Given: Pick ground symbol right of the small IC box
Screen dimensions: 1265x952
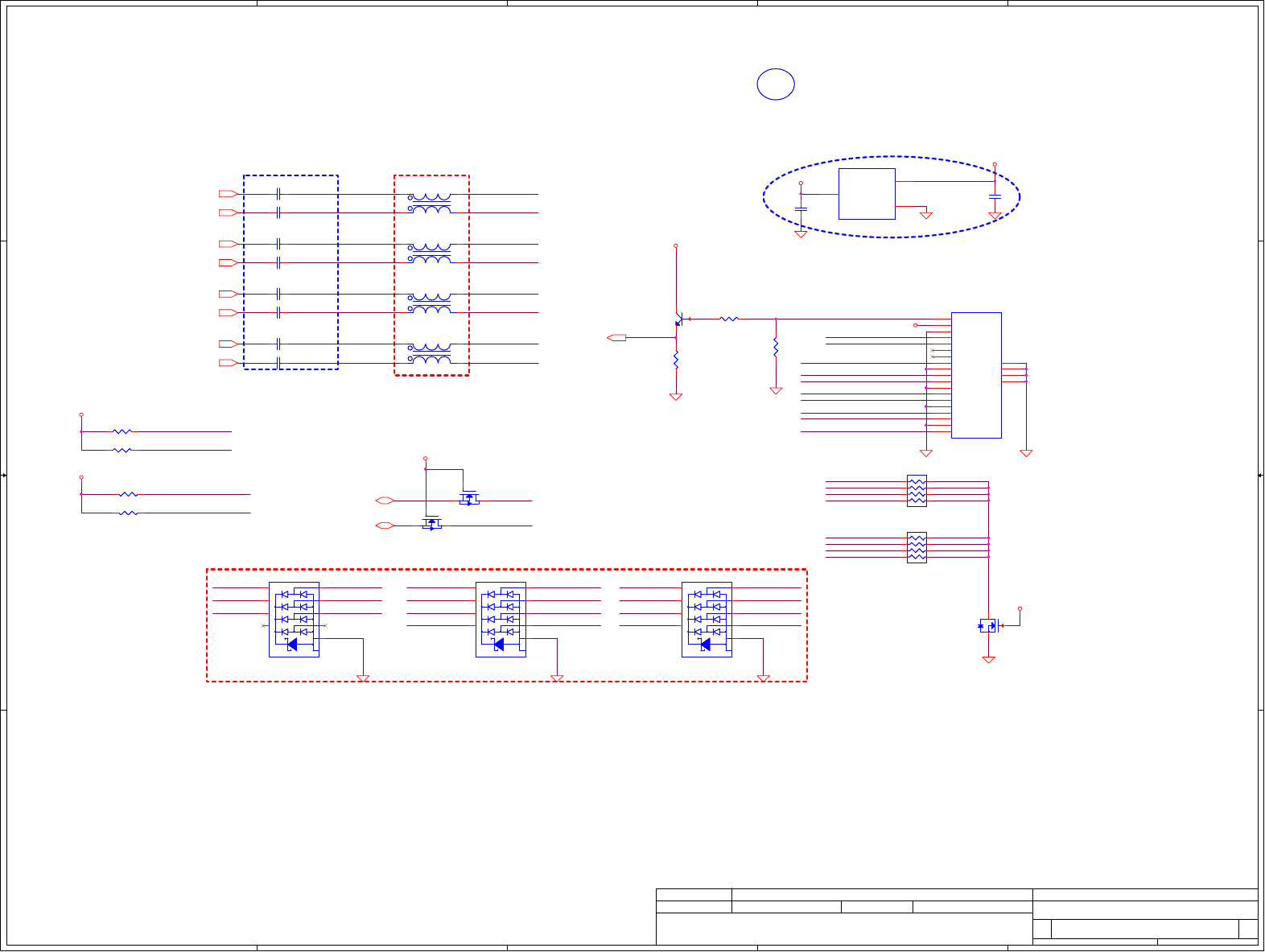Looking at the screenshot, I should pyautogui.click(x=926, y=215).
